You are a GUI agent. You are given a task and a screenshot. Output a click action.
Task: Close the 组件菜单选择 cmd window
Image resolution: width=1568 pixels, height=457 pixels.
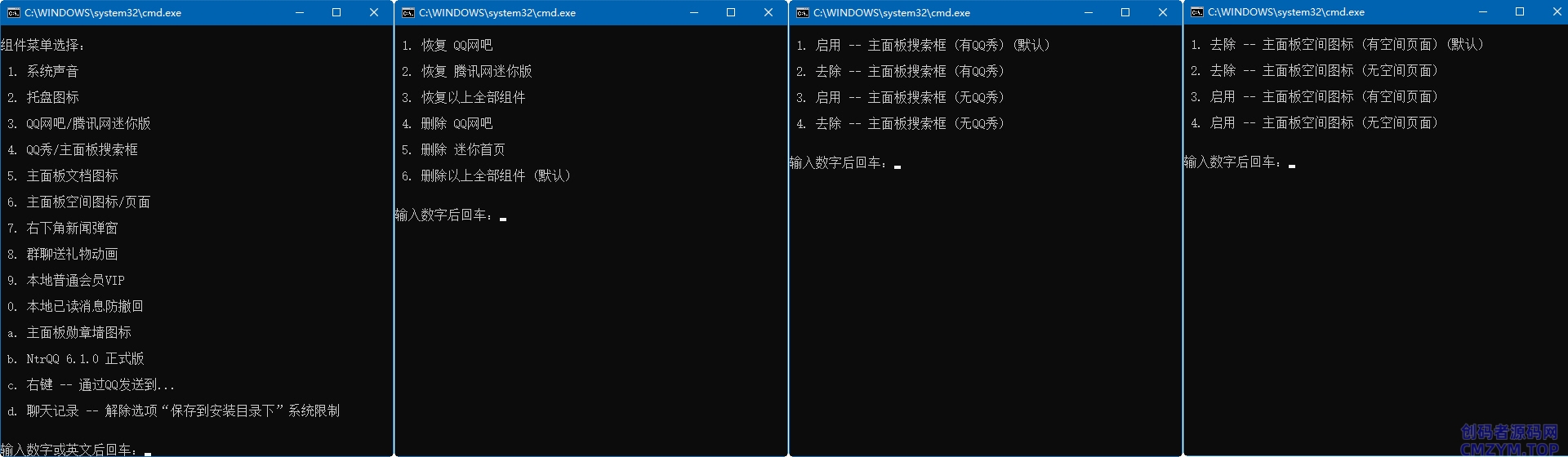pos(374,13)
